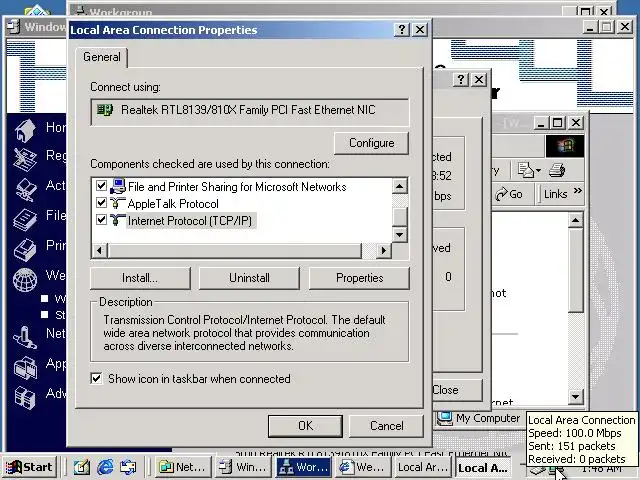Open Properties for the selected component
Screen dimensions: 640x480
coord(359,278)
